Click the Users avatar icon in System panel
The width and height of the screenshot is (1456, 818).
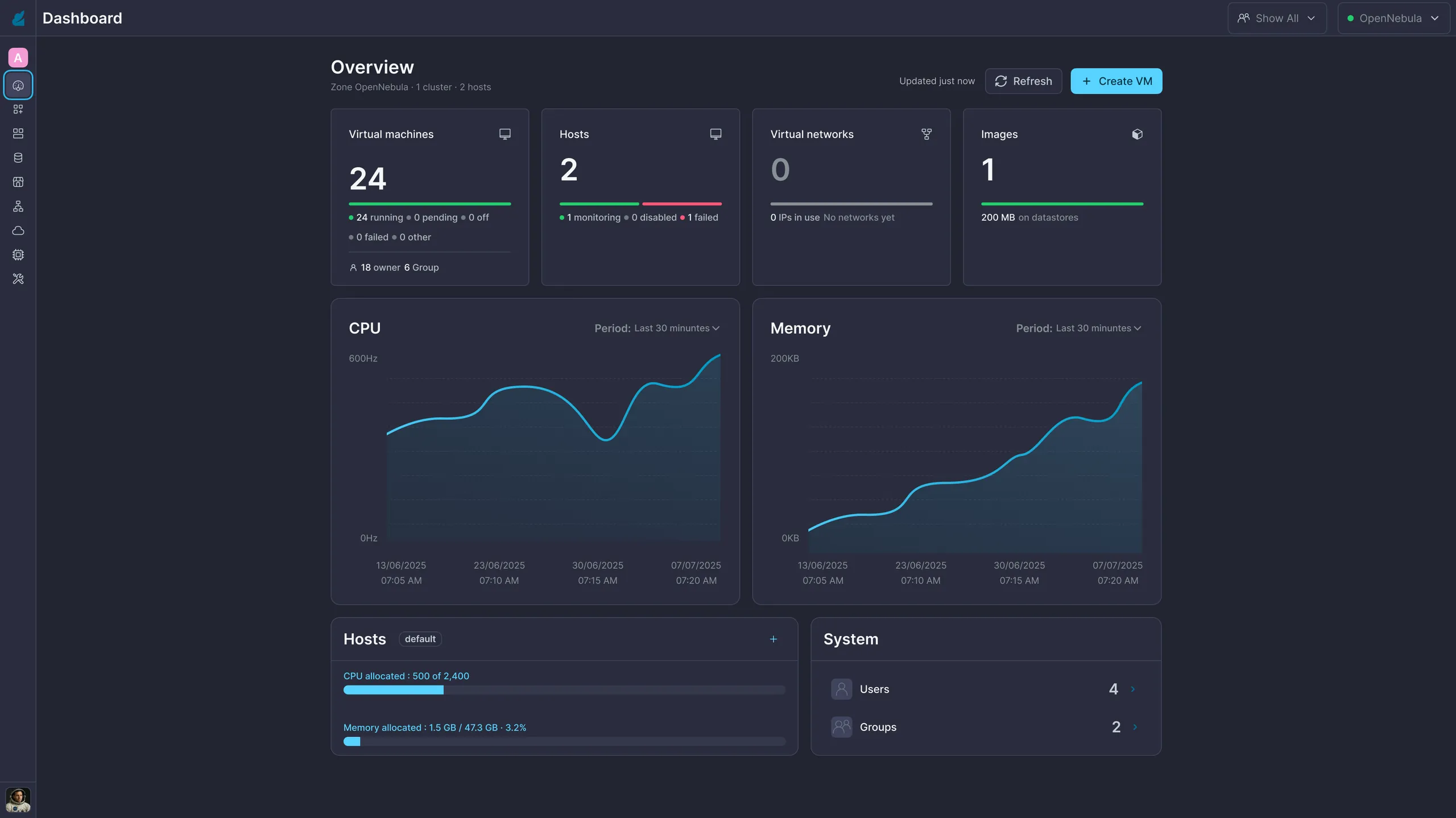coord(842,689)
